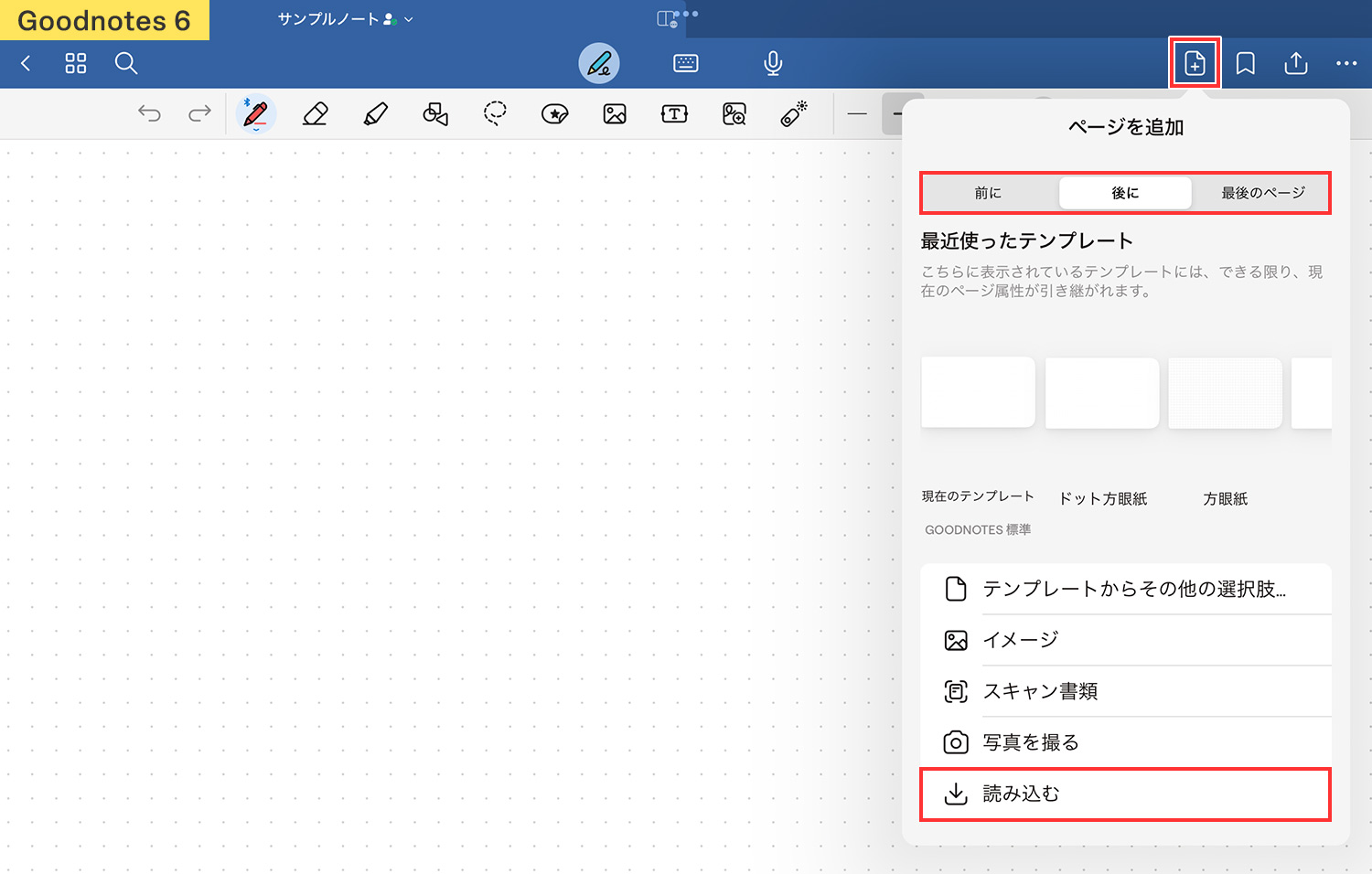Screen dimensions: 1372x874
Task: Select the 前に position tab
Action: (x=988, y=193)
